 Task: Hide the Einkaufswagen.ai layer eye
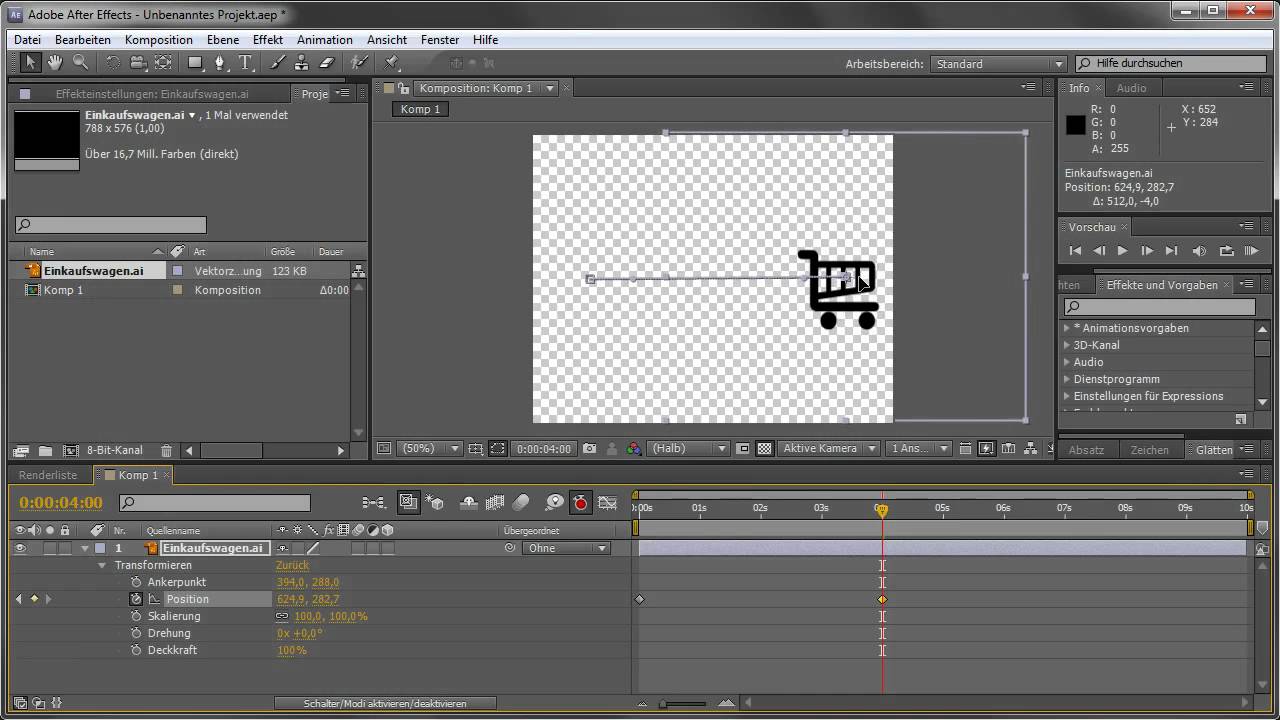point(20,548)
